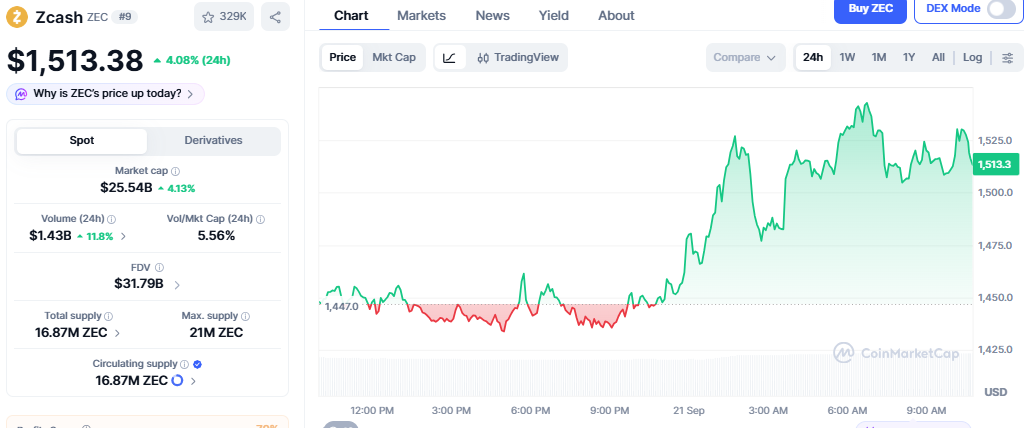This screenshot has width=1024, height=428.
Task: Show Circulating supply info icon
Action: click(184, 364)
